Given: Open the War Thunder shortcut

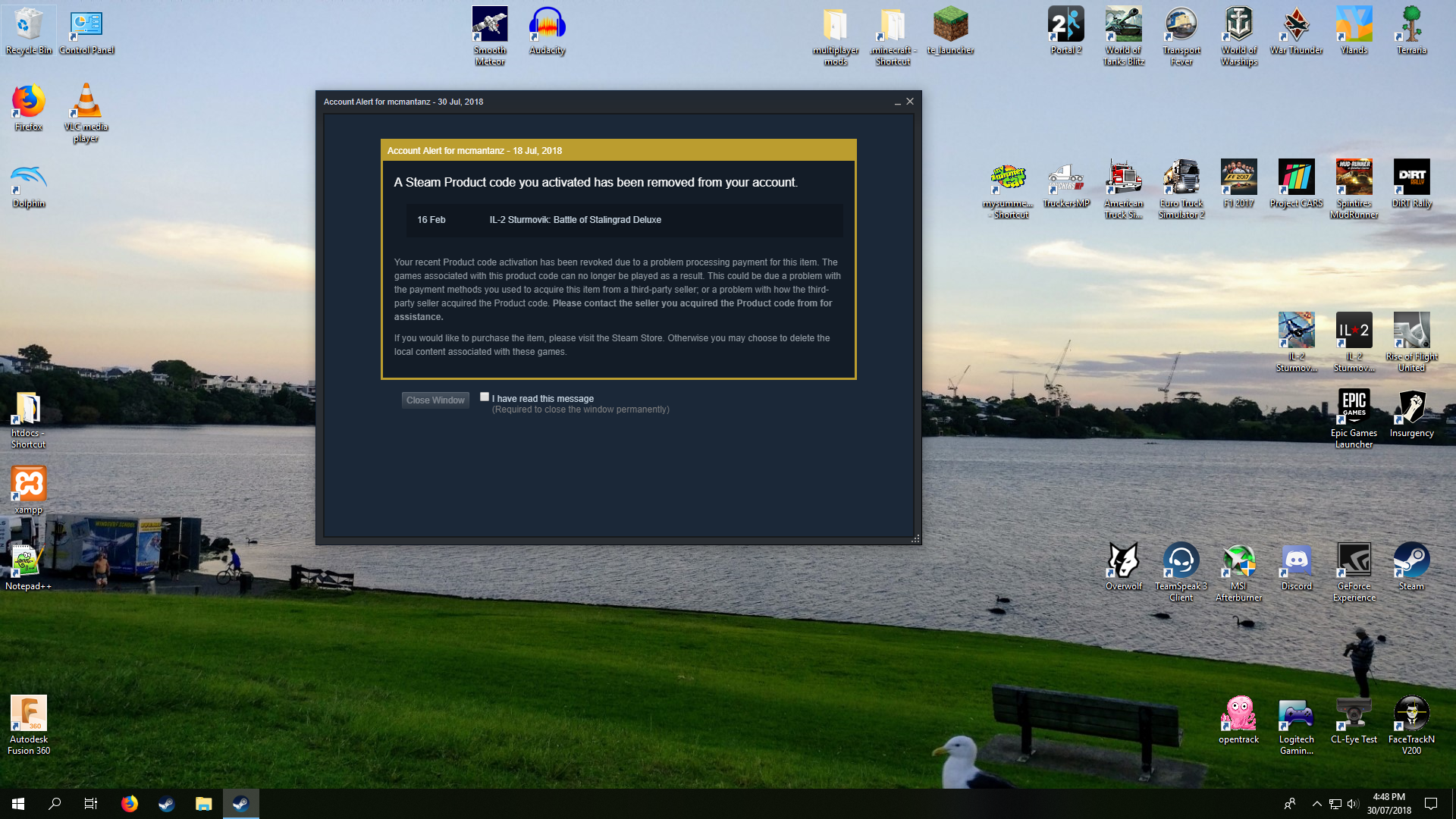Looking at the screenshot, I should (1296, 31).
